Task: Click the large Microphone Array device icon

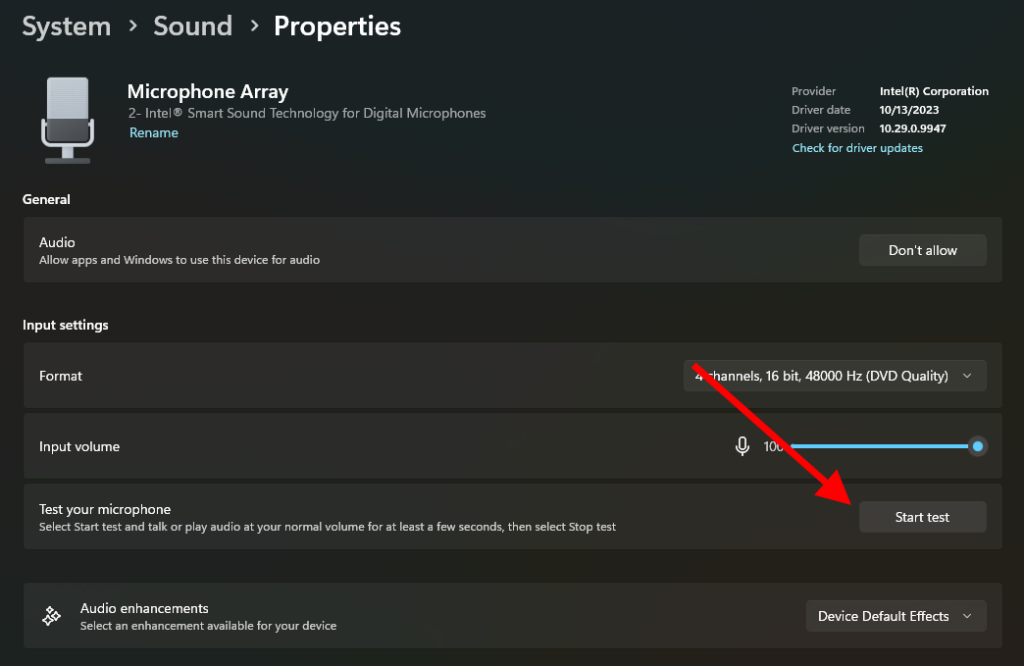Action: (67, 118)
